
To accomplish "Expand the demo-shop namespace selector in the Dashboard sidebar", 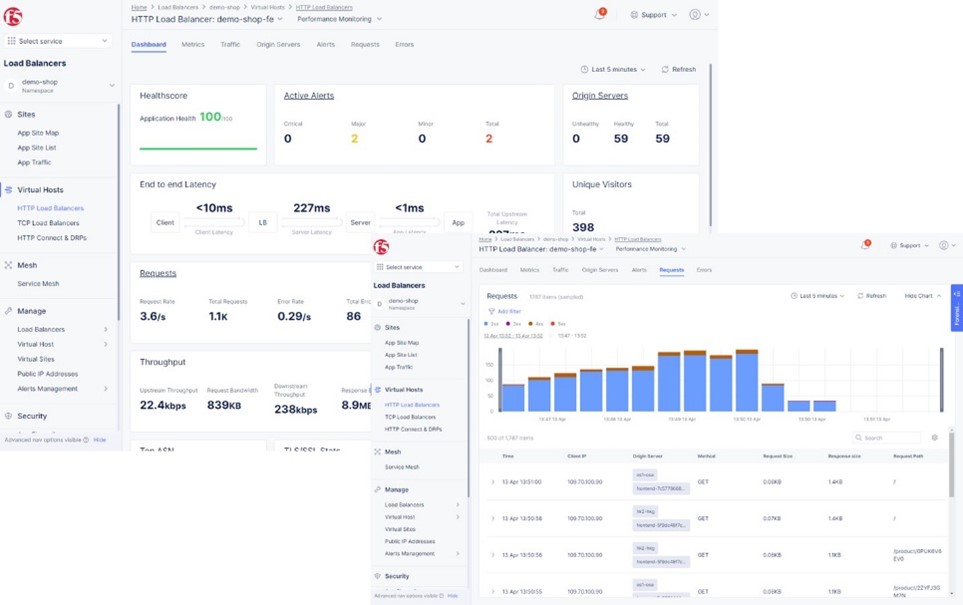I will 60,86.
